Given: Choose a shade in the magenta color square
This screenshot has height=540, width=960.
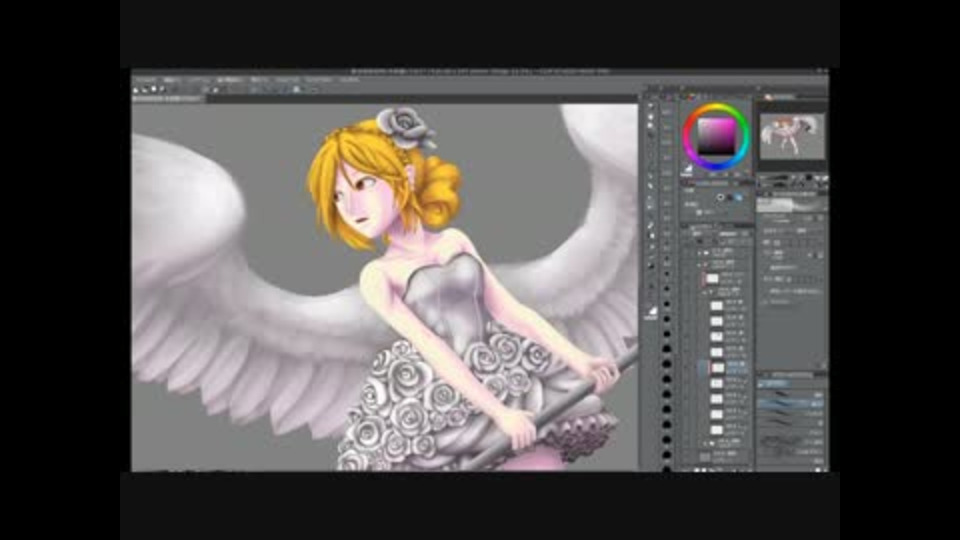Looking at the screenshot, I should tap(716, 135).
